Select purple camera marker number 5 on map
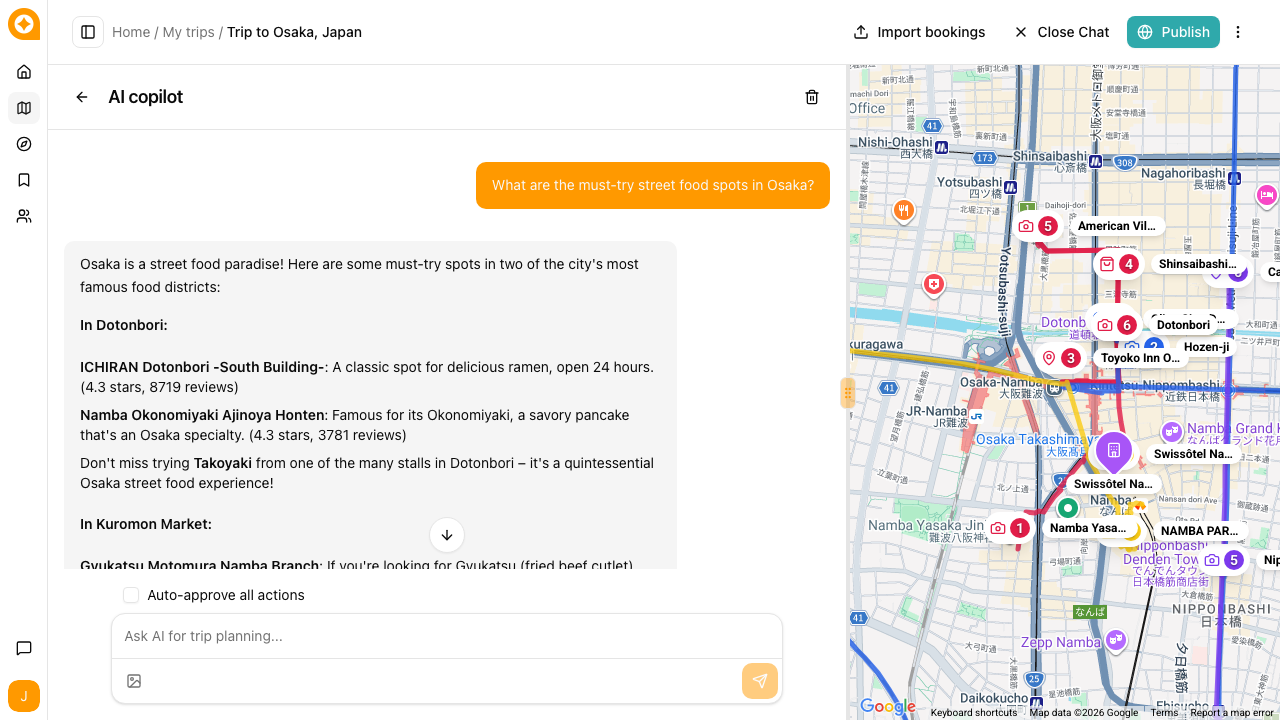Viewport: 1280px width, 720px height. 1223,560
